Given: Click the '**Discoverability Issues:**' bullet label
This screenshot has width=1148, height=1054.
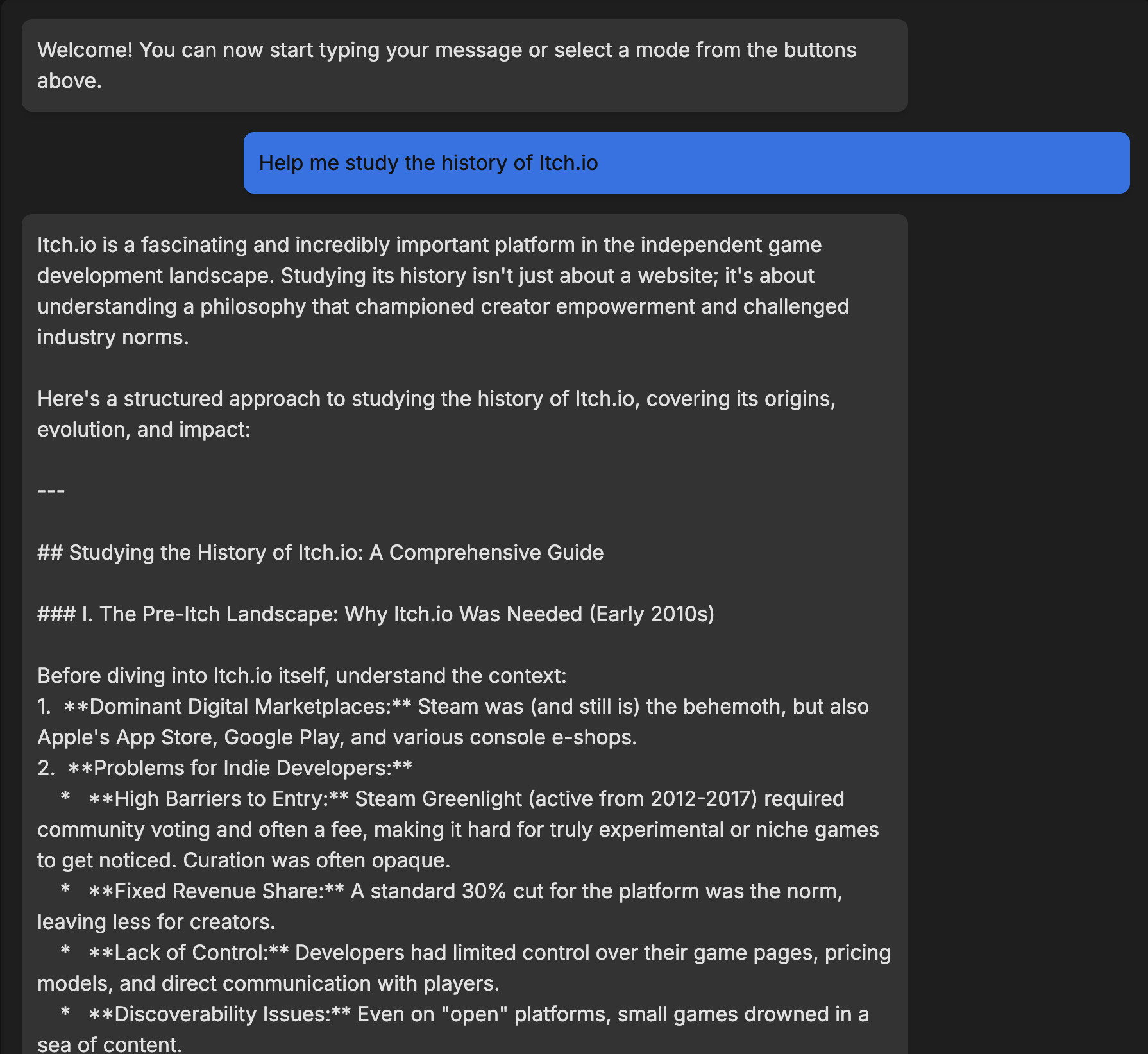Looking at the screenshot, I should [x=220, y=1014].
